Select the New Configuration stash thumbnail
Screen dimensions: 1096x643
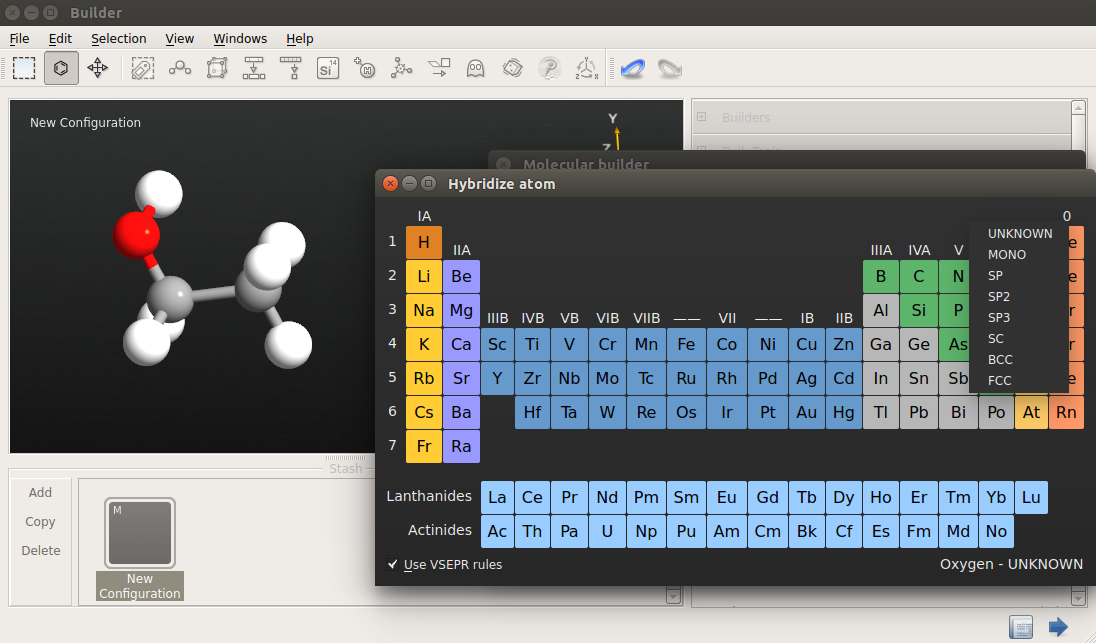point(140,534)
